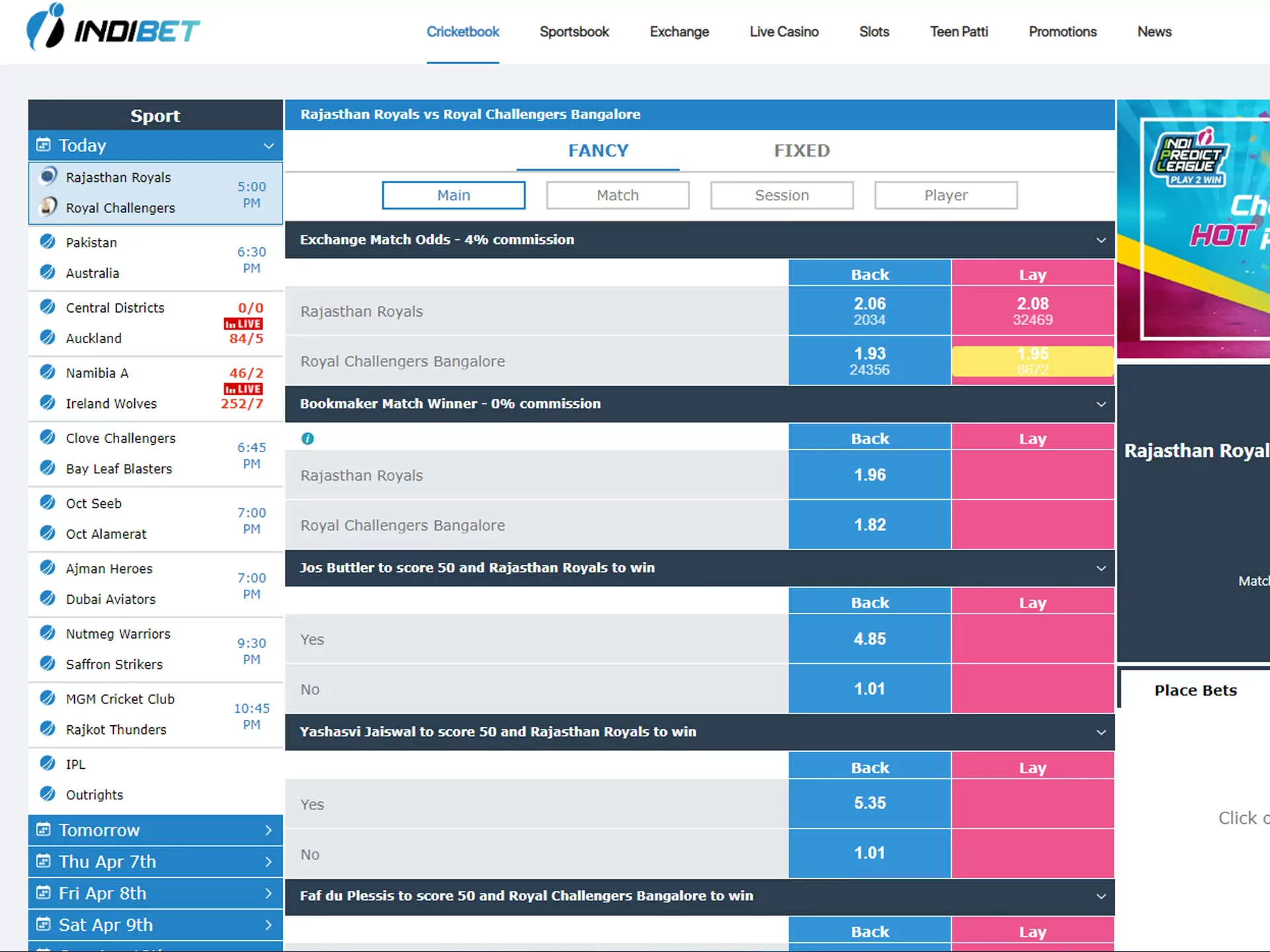Back Rajasthan Royals at 1.96 bookmaker odds
The width and height of the screenshot is (1270, 952).
click(x=870, y=475)
